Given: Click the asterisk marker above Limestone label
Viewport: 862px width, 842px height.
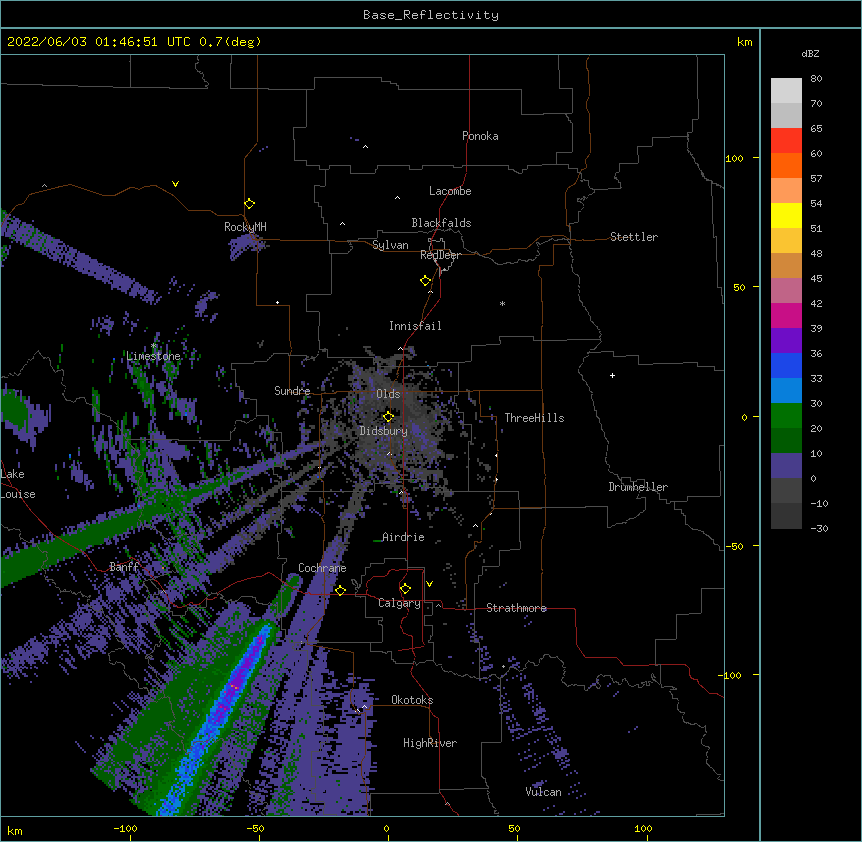Looking at the screenshot, I should point(154,346).
